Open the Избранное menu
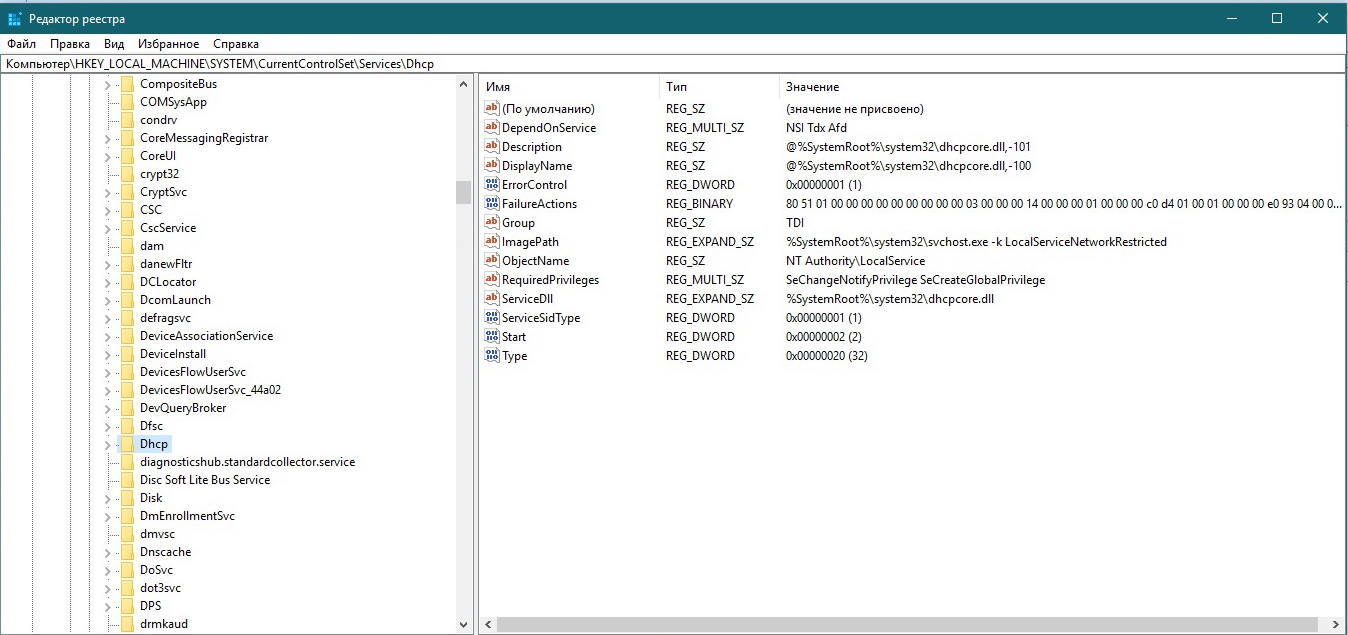1348x635 pixels. [x=169, y=44]
